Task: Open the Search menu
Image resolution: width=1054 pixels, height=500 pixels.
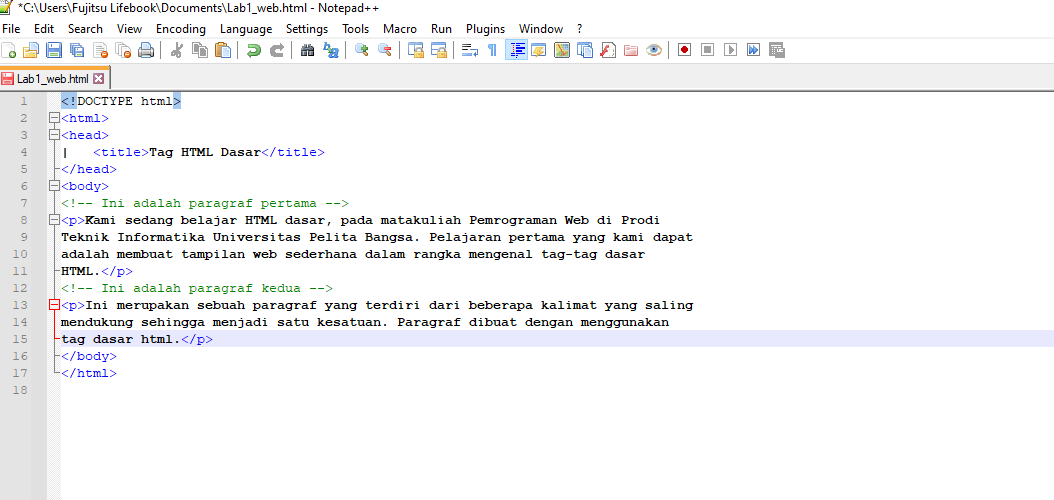Action: (85, 29)
